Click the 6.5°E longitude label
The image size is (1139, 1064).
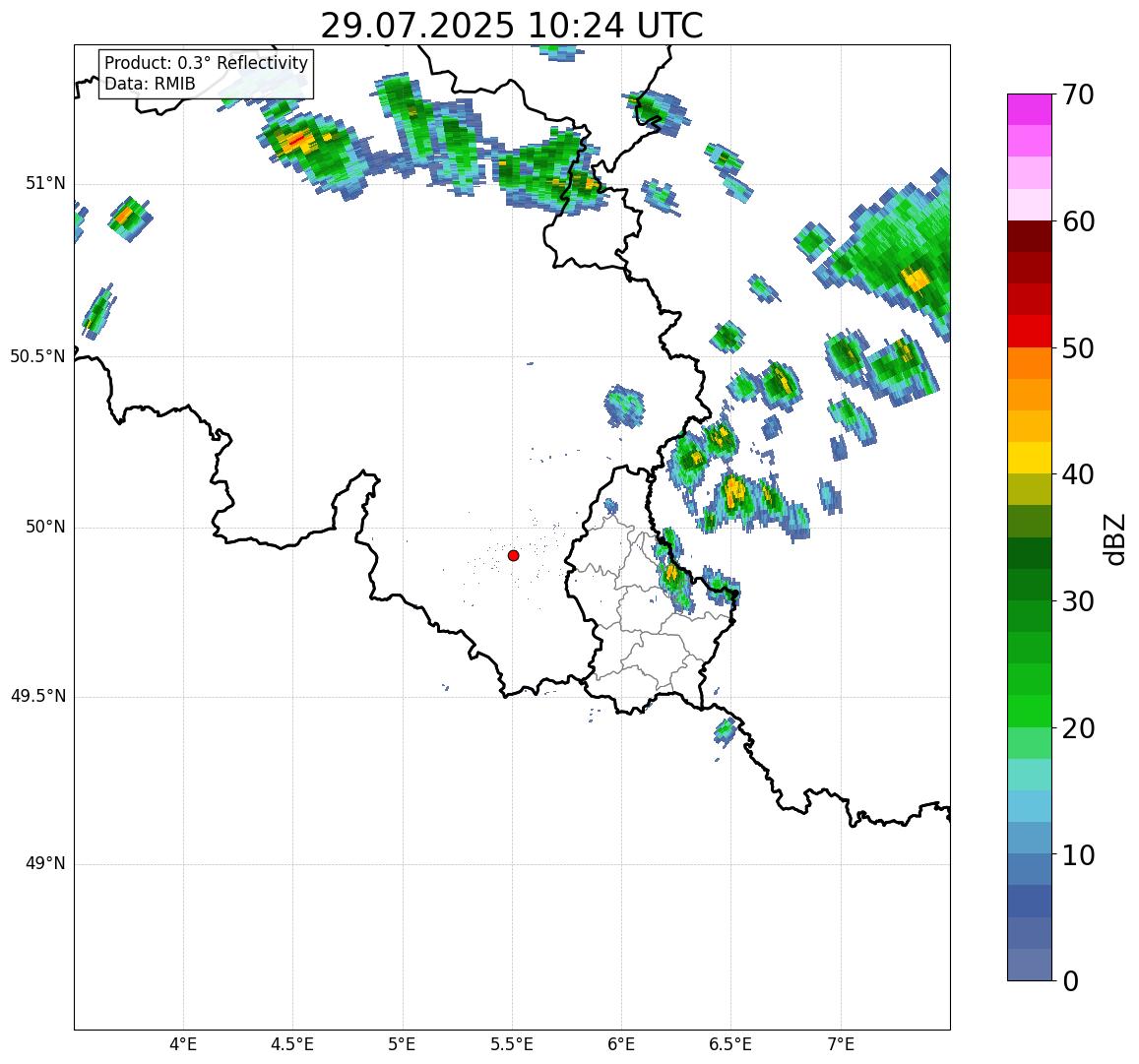click(730, 1044)
